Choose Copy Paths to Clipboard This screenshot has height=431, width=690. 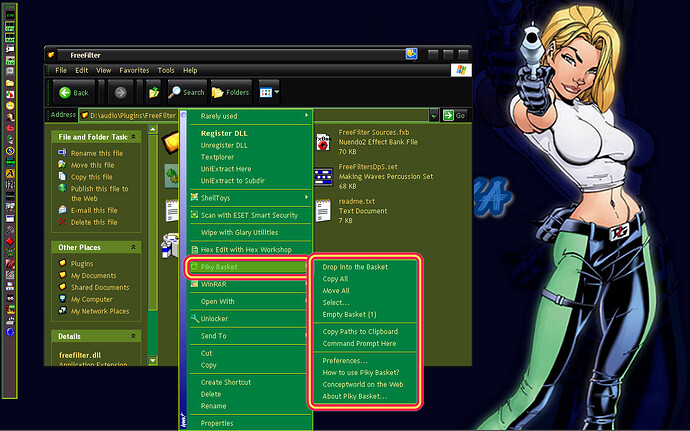360,332
